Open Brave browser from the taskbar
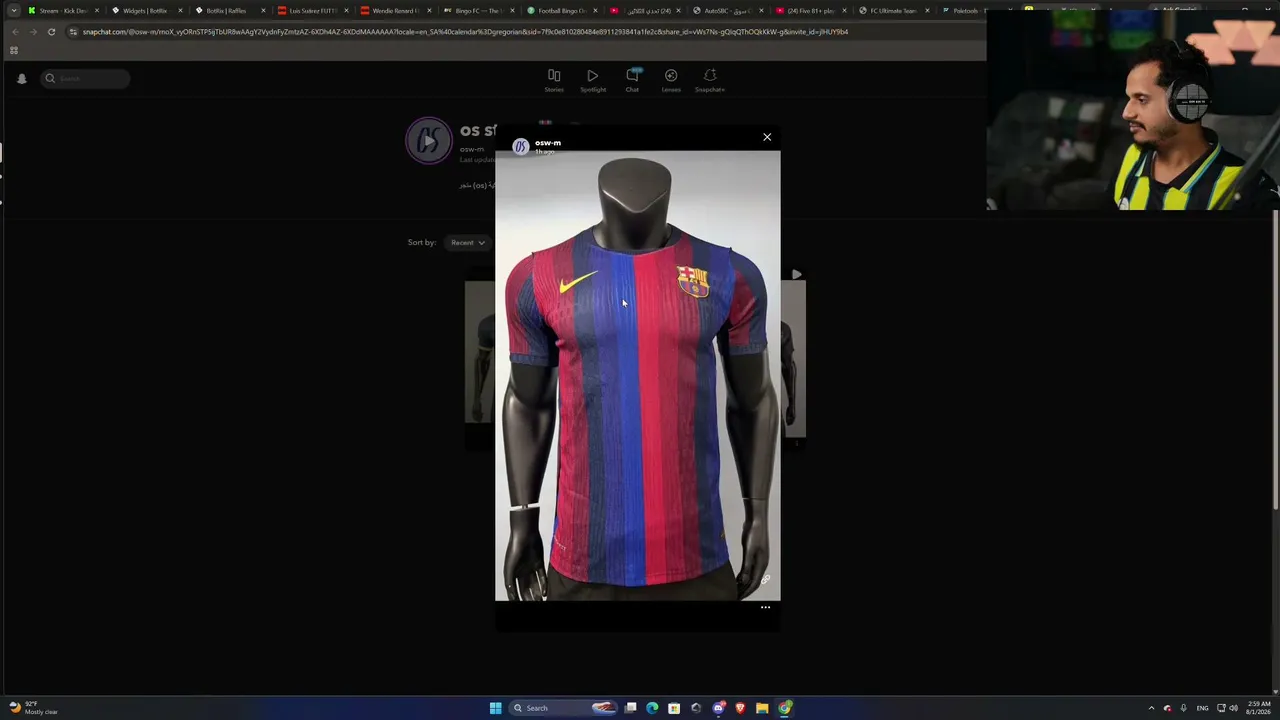This screenshot has height=720, width=1280. (x=740, y=708)
